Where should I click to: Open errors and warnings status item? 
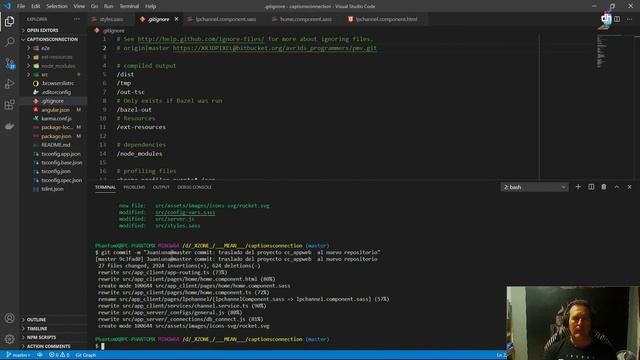59,355
